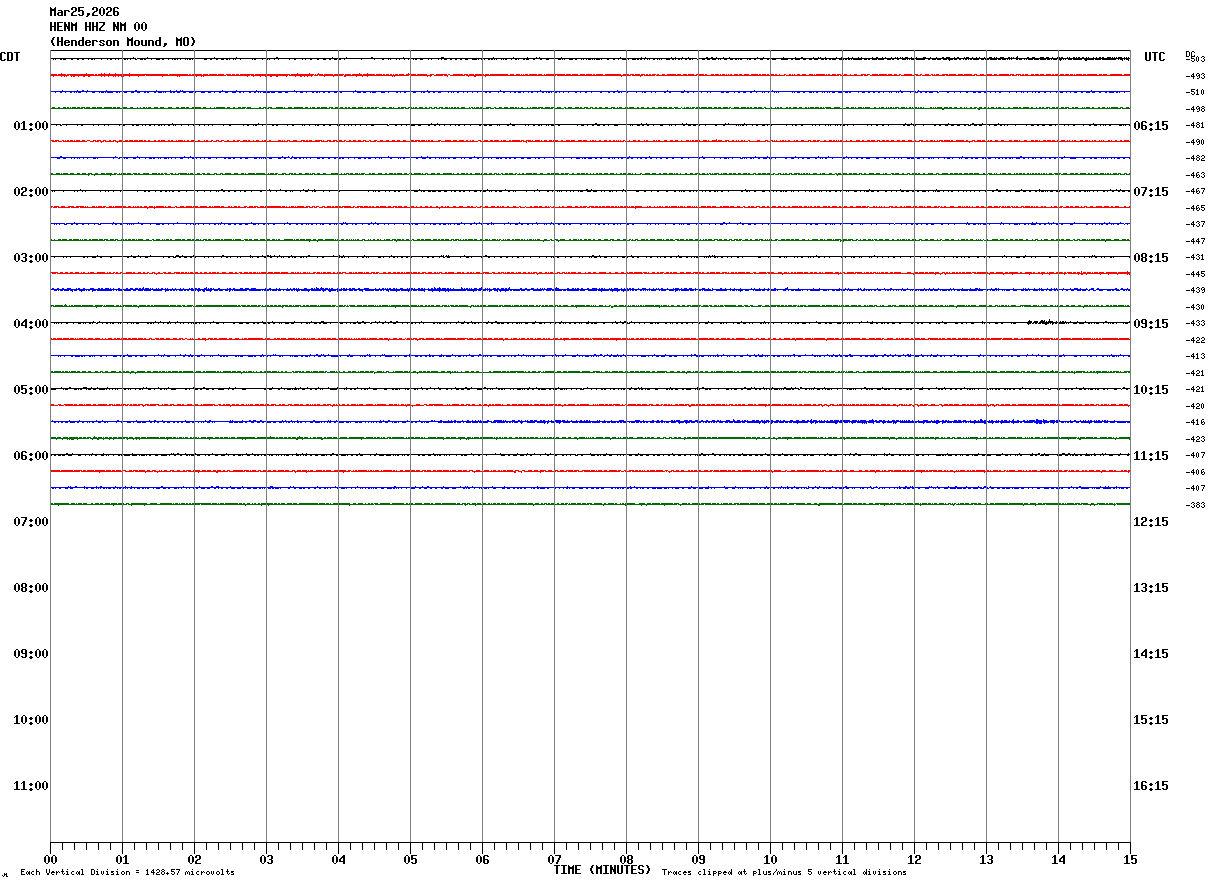Click the Henderson Mound, MO location text
The height and width of the screenshot is (886, 1210).
point(123,42)
